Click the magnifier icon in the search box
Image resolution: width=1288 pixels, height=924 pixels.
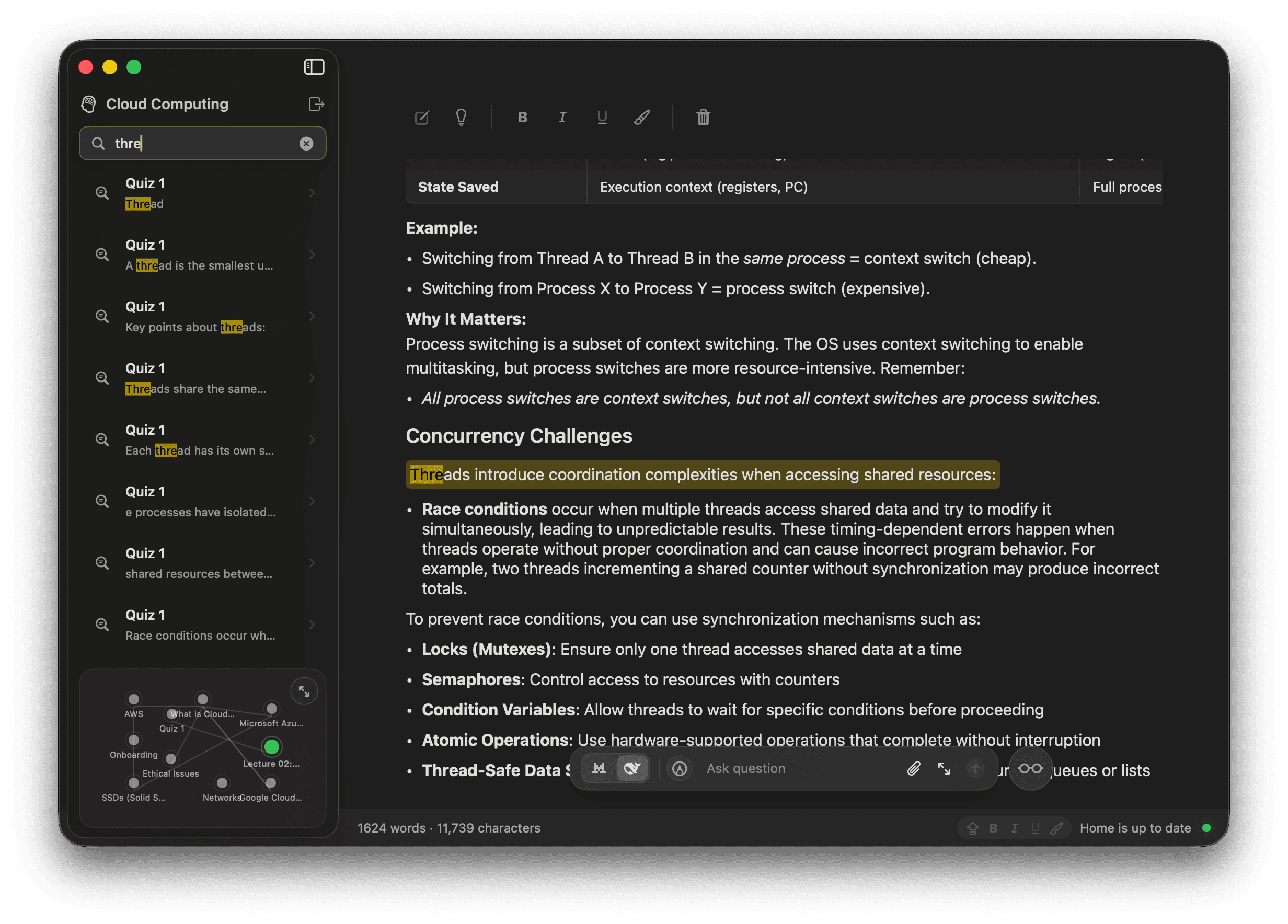click(x=98, y=143)
